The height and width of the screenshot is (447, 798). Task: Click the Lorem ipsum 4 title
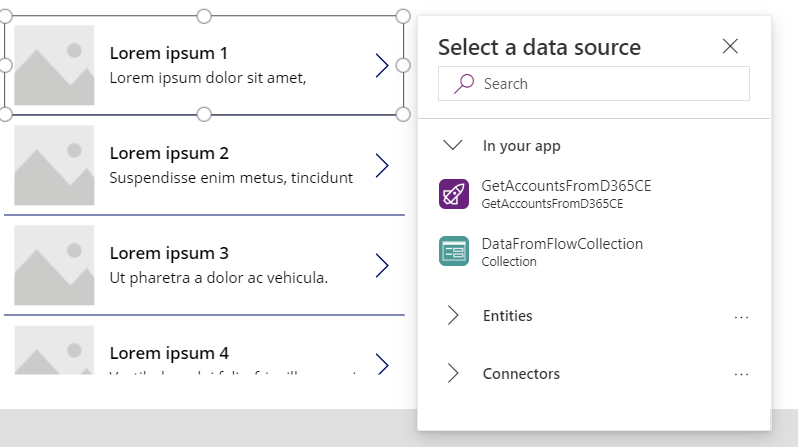(169, 353)
